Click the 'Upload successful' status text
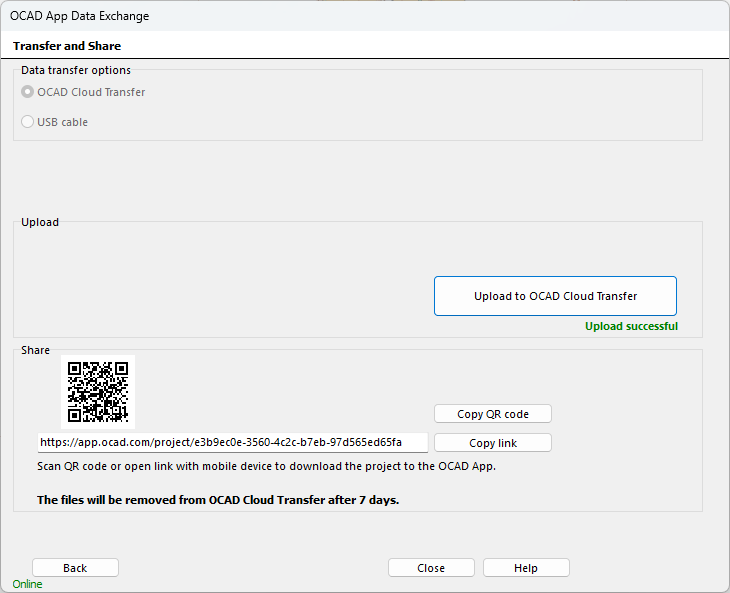The width and height of the screenshot is (730, 593). pos(631,326)
